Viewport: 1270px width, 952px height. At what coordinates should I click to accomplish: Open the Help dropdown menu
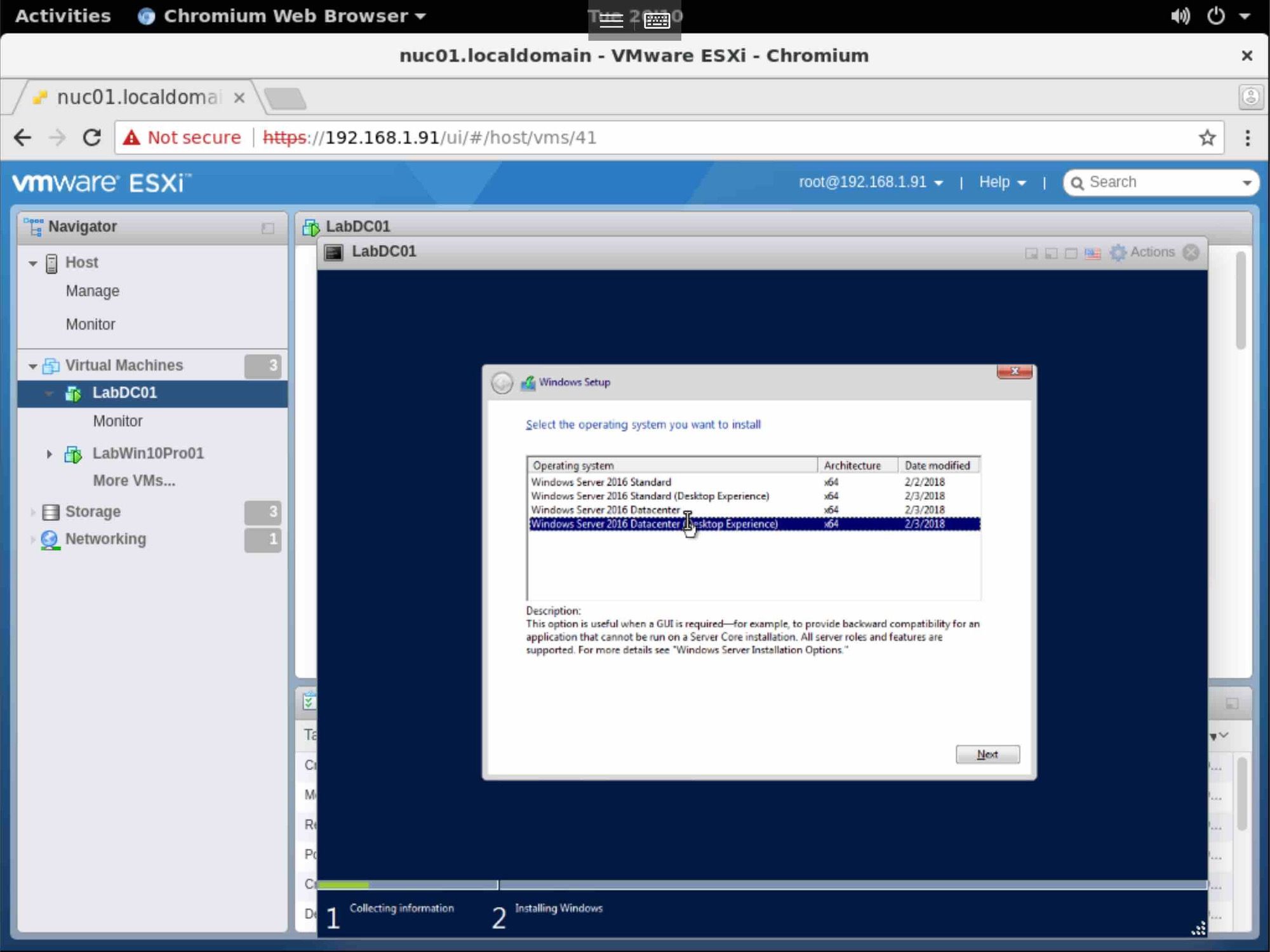click(1003, 182)
